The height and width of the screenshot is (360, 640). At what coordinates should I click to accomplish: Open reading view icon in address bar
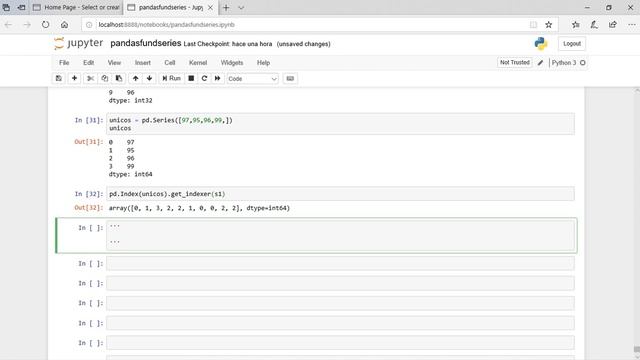coord(533,25)
